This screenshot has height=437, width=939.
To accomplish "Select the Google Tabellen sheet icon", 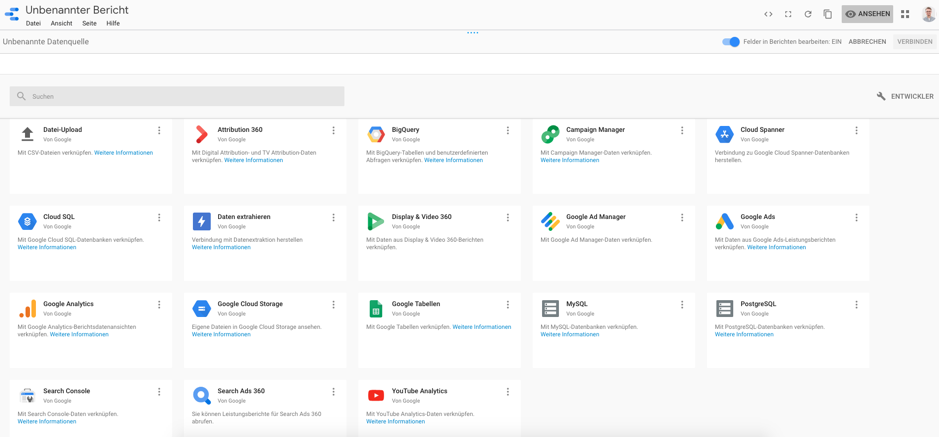I will pos(375,309).
